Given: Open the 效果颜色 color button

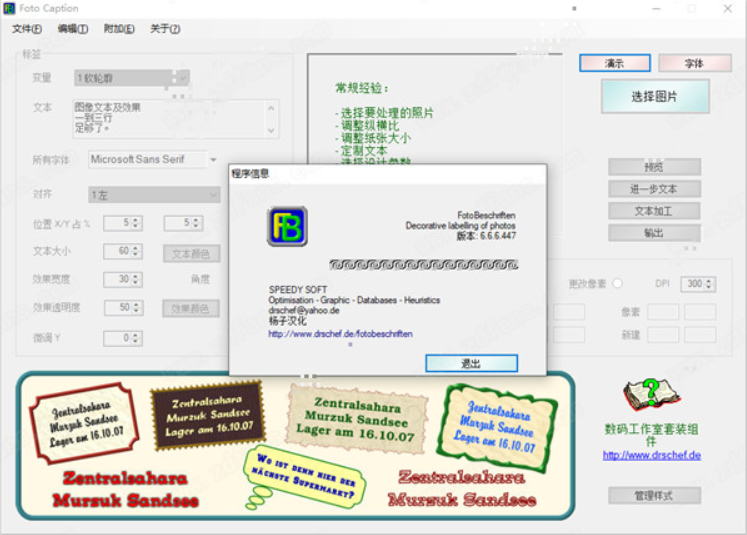Looking at the screenshot, I should (191, 308).
